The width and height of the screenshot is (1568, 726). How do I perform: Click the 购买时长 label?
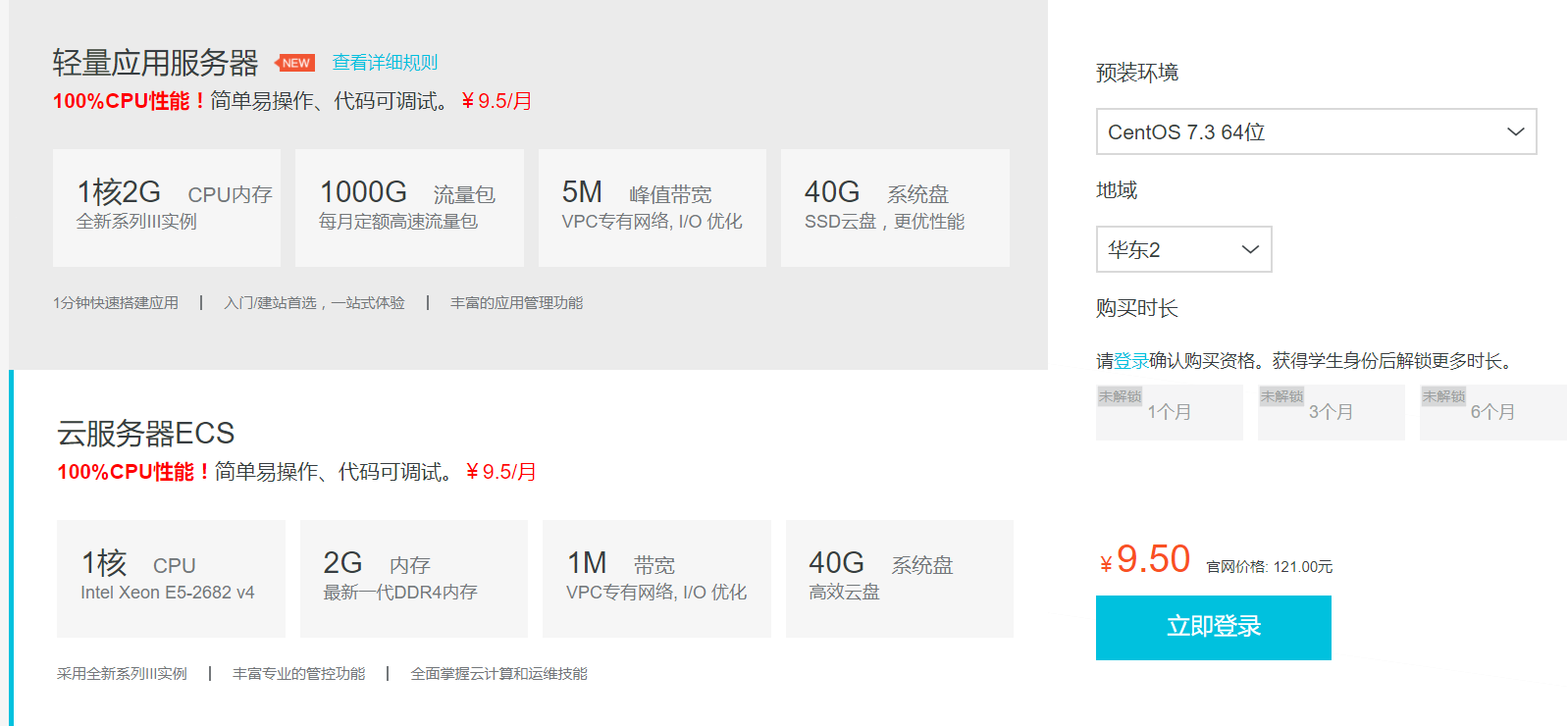click(x=1137, y=308)
